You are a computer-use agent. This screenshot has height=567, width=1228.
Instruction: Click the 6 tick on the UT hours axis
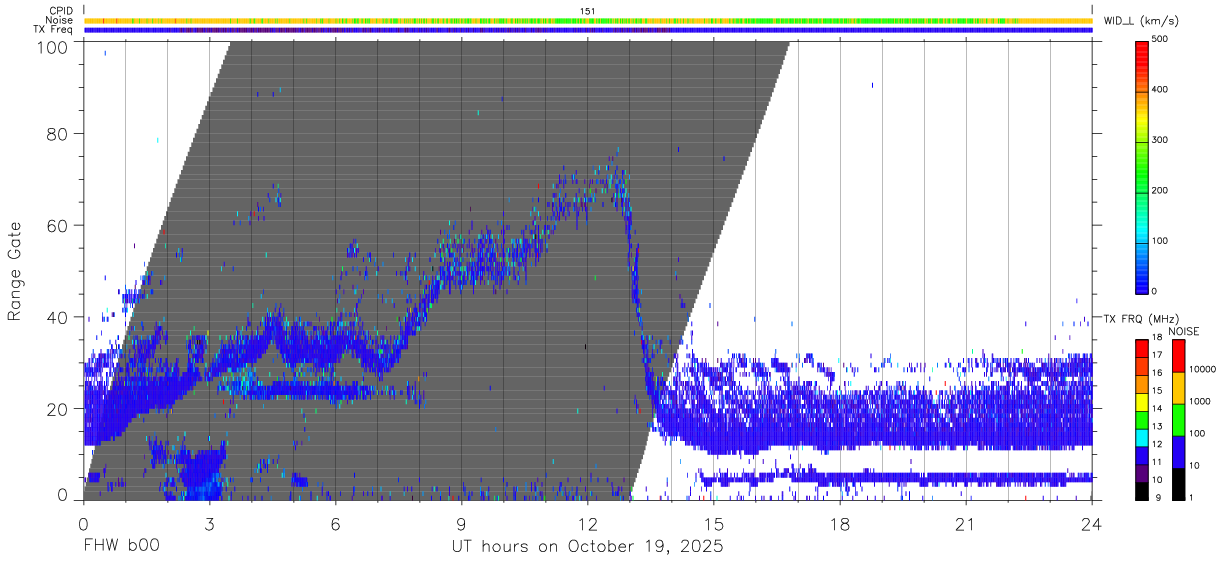click(x=335, y=524)
